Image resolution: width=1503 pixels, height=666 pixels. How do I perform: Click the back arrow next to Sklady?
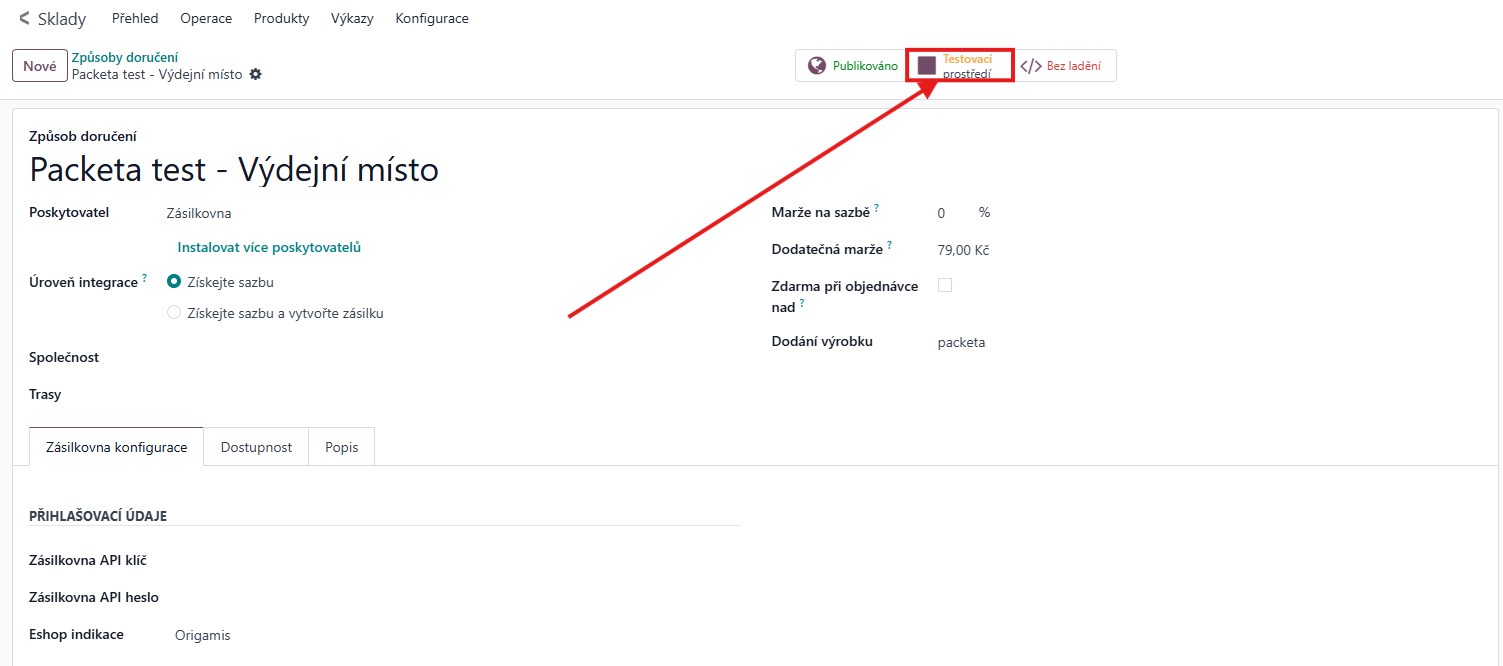click(x=24, y=18)
